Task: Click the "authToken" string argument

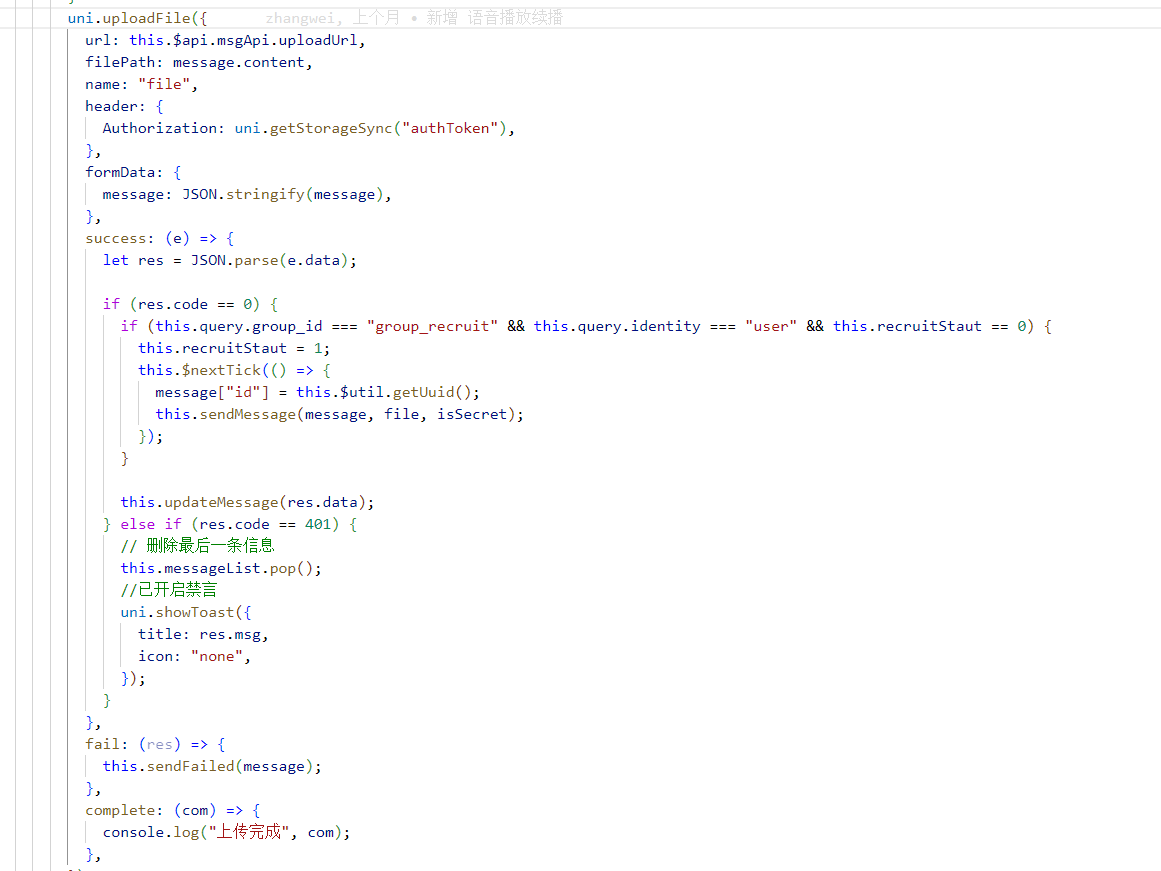Action: 453,128
